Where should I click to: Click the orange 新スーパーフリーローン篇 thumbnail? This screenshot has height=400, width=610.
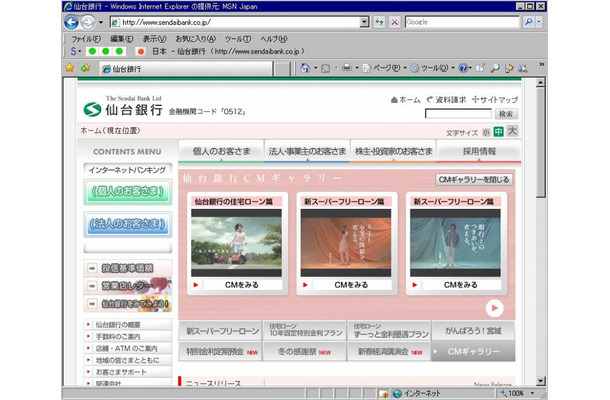click(x=346, y=243)
